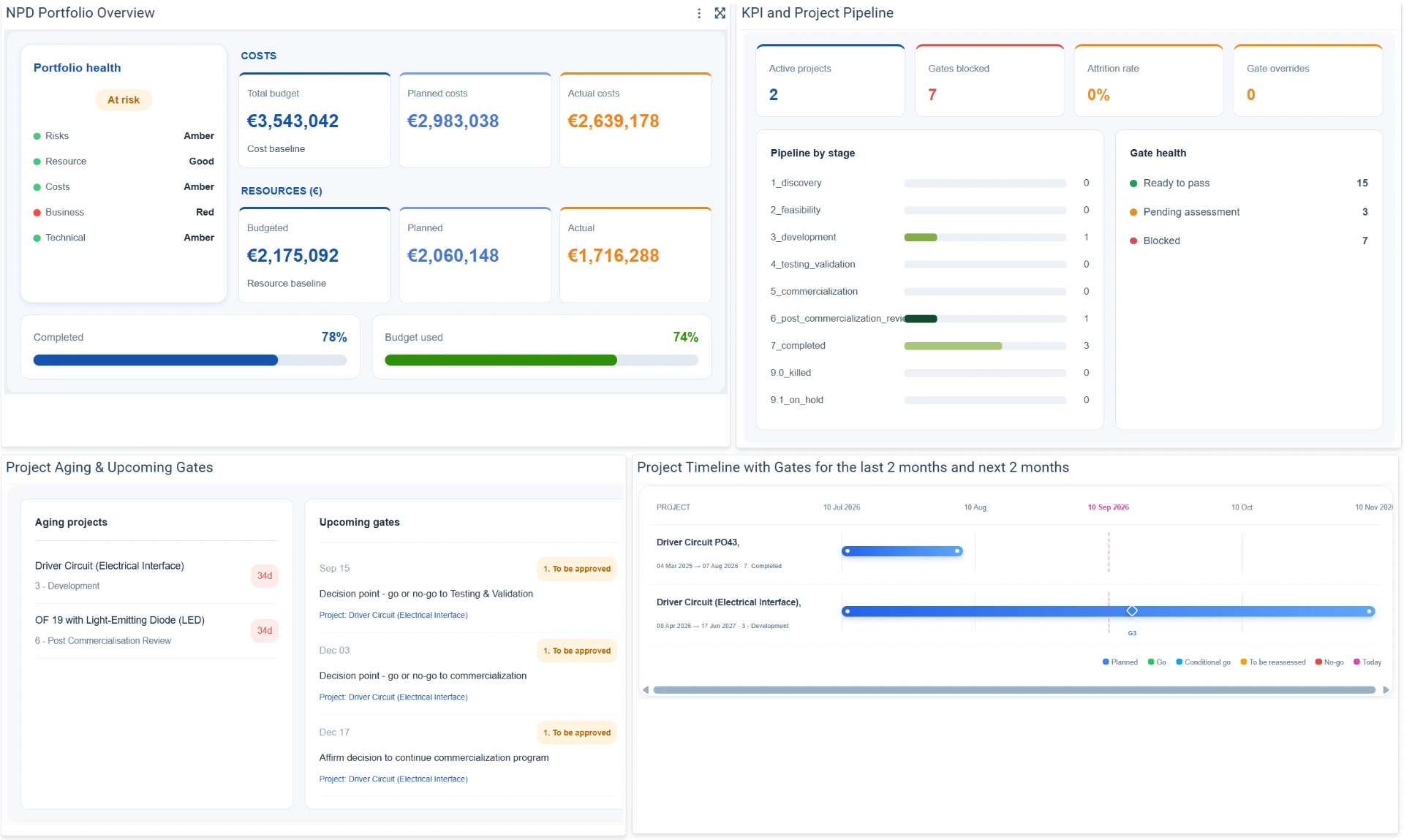Click the At risk status badge
This screenshot has height=840, width=1404.
[x=124, y=100]
